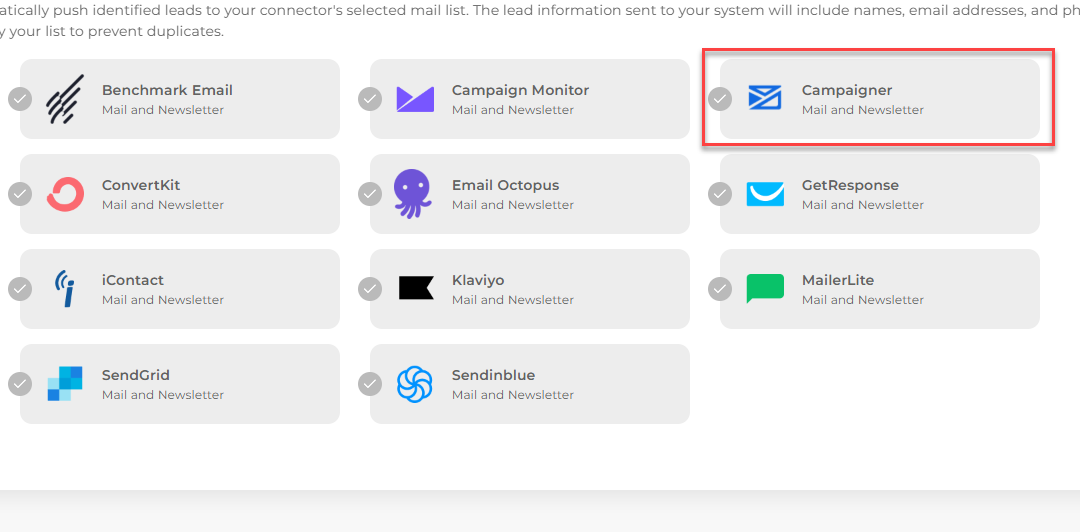Click 'Mail and Newsletter' under Campaign Monitor

tap(512, 110)
